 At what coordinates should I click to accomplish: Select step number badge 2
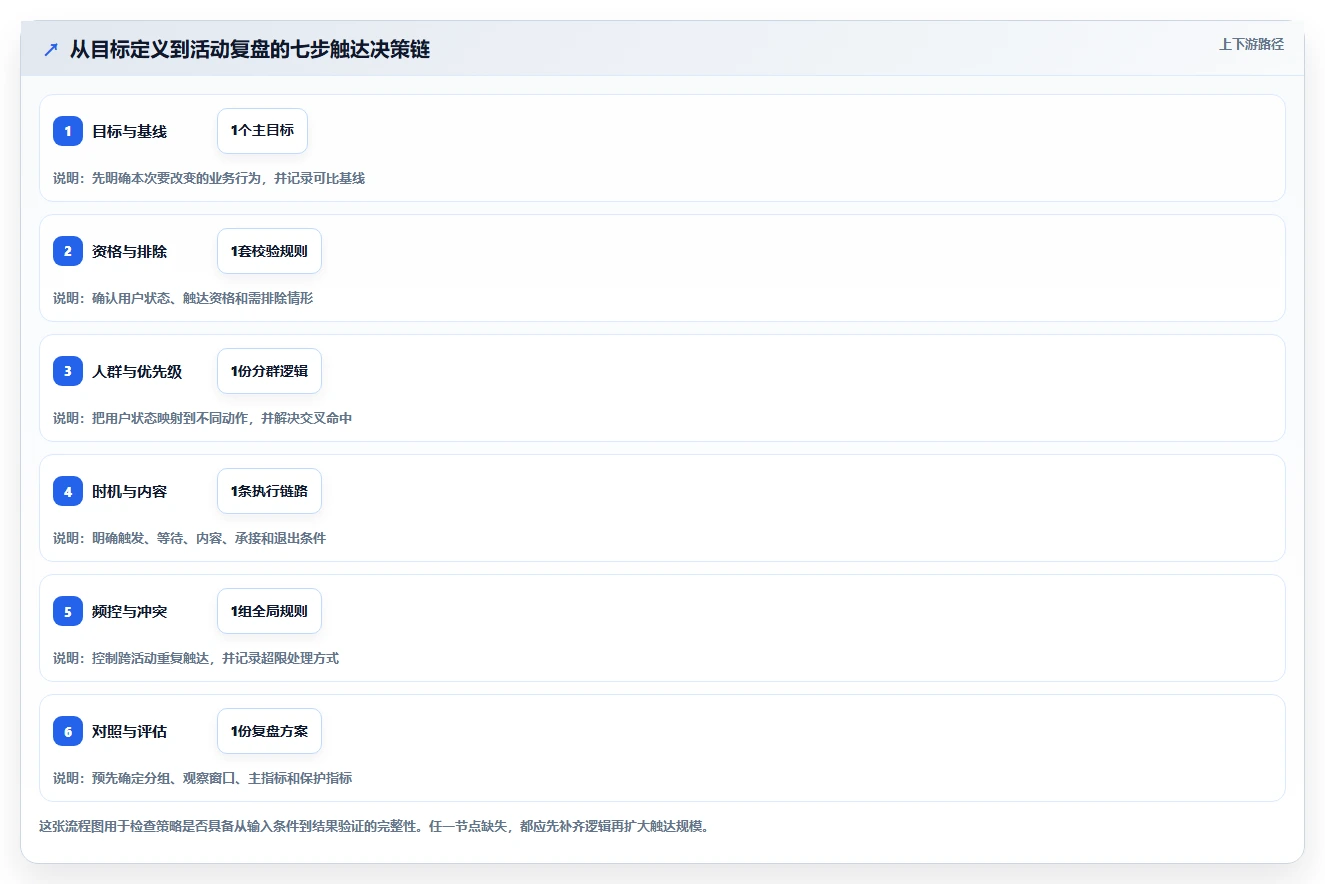pos(68,251)
